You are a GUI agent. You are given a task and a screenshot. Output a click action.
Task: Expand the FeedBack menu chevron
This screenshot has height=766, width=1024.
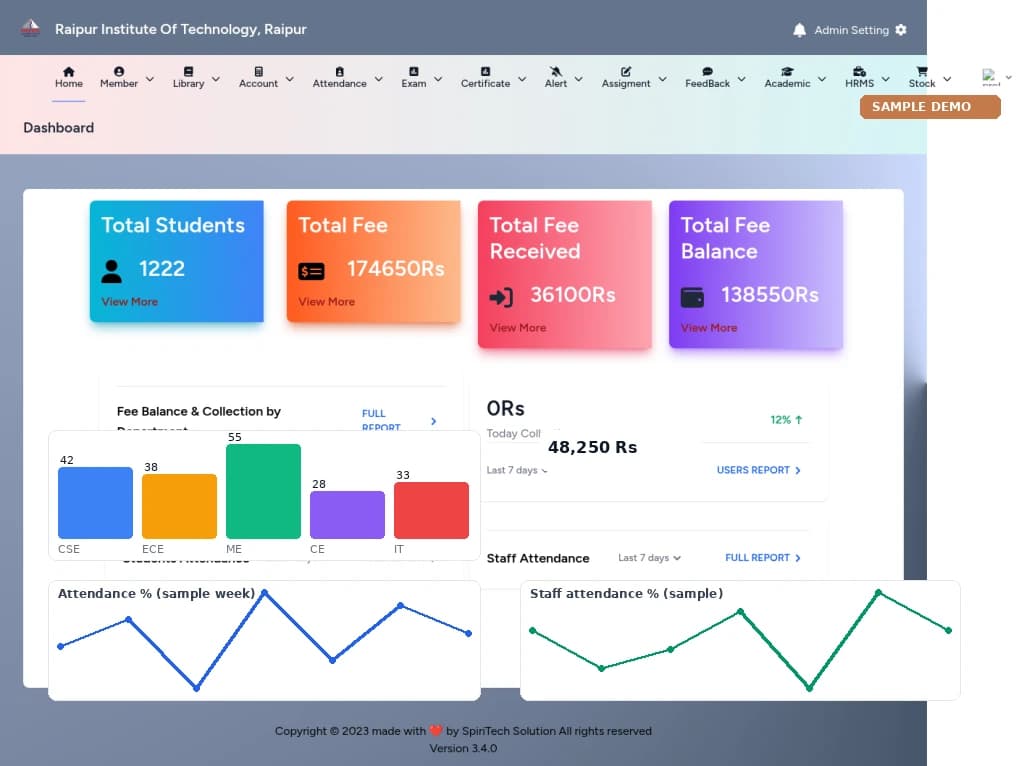pyautogui.click(x=742, y=79)
